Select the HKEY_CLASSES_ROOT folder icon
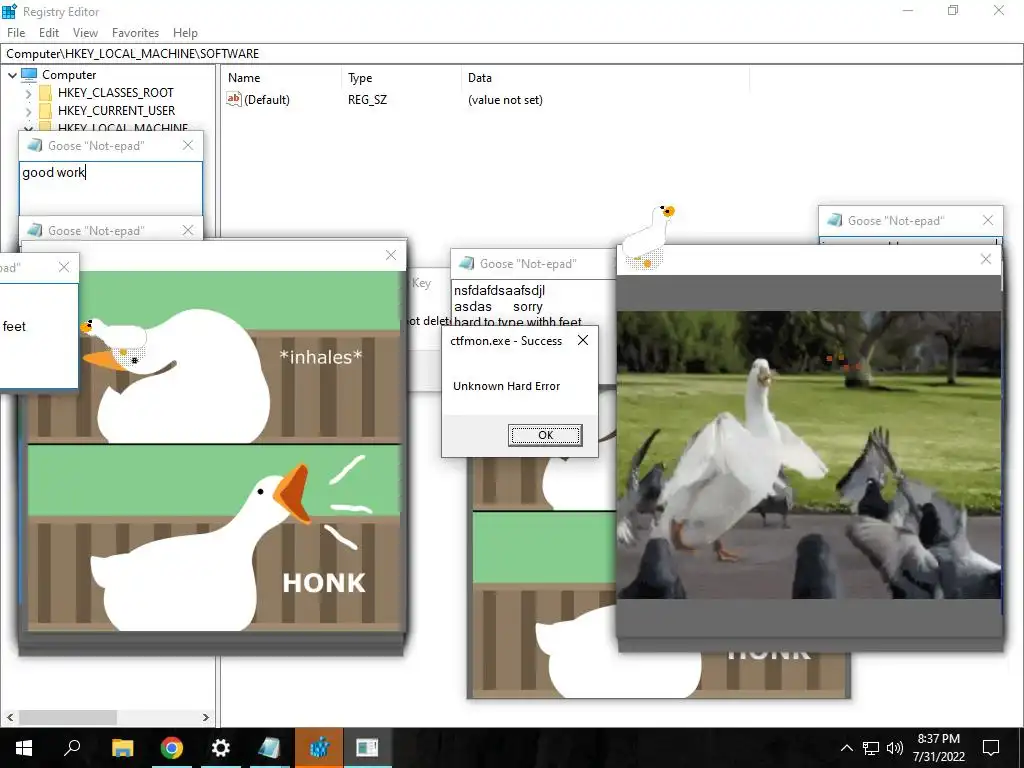 [45, 93]
